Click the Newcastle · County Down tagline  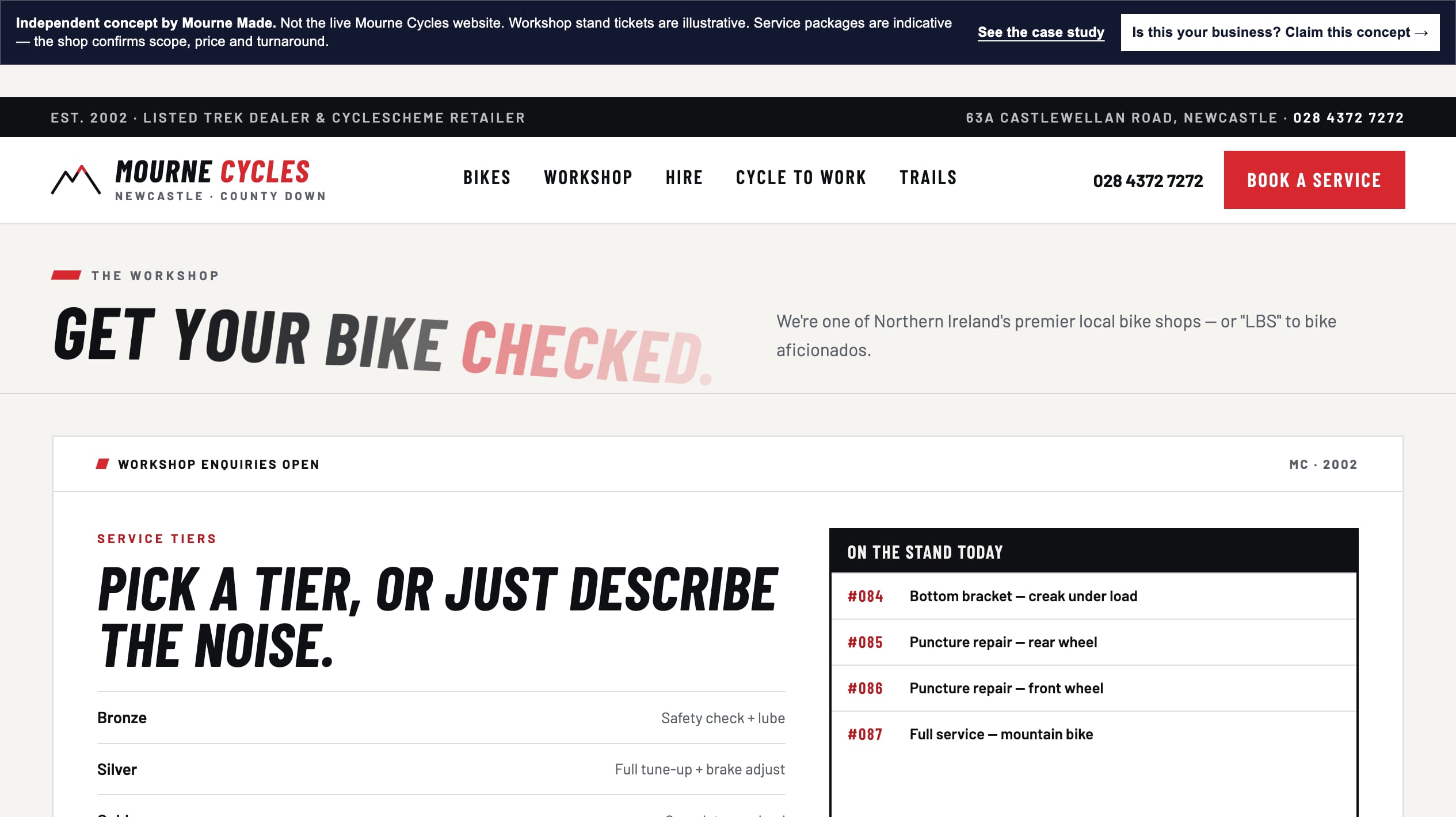(221, 196)
